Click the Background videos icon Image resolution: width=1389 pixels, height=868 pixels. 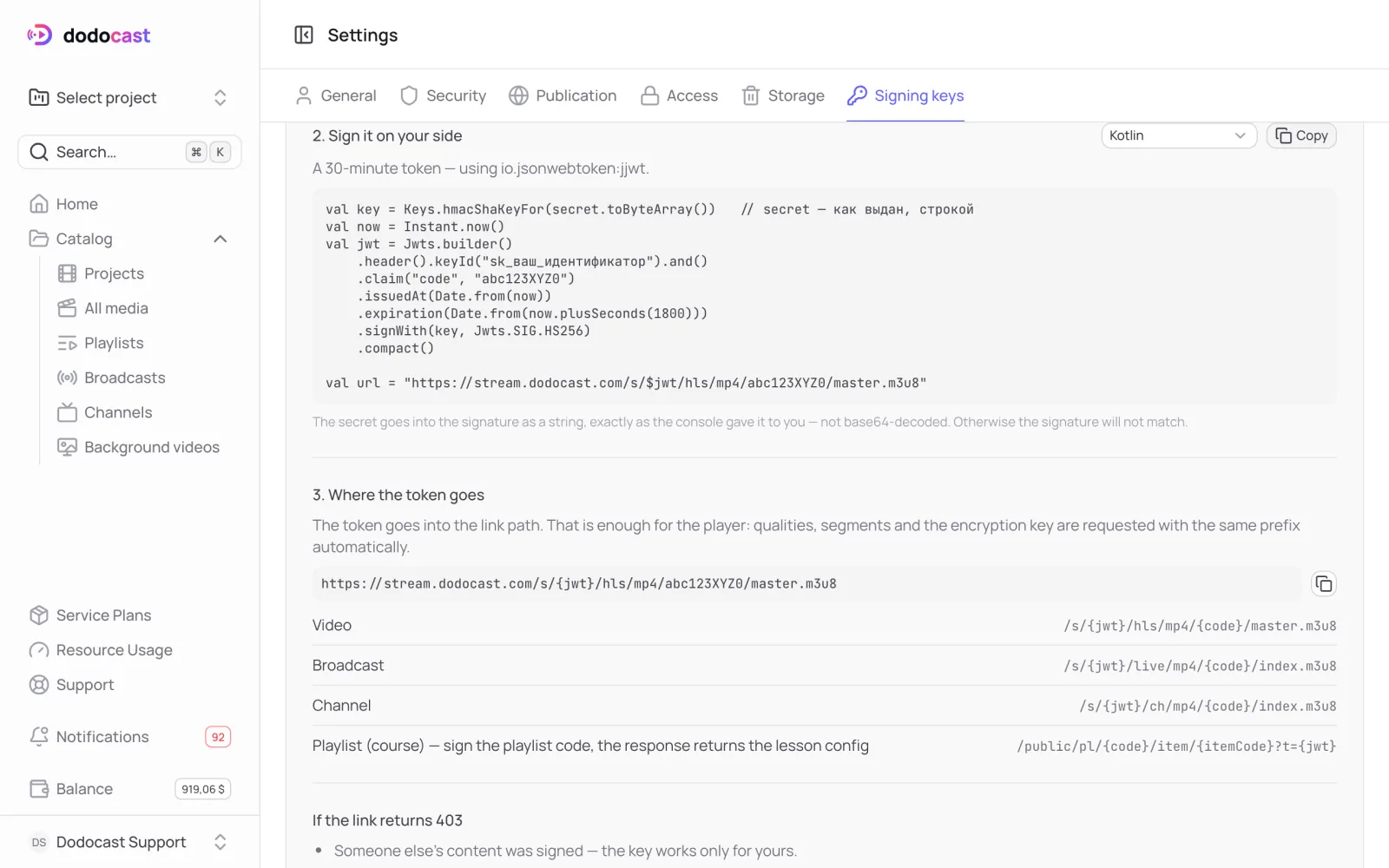click(67, 447)
